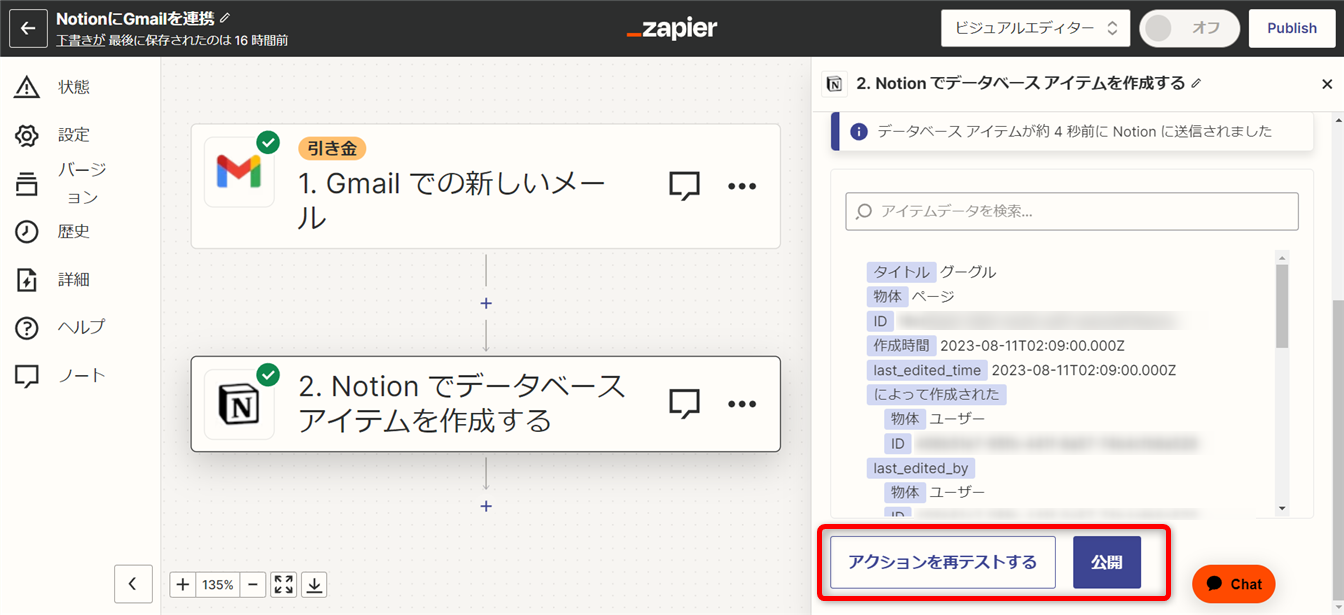Open 設定 in the left sidebar
1344x615 pixels.
pos(73,135)
